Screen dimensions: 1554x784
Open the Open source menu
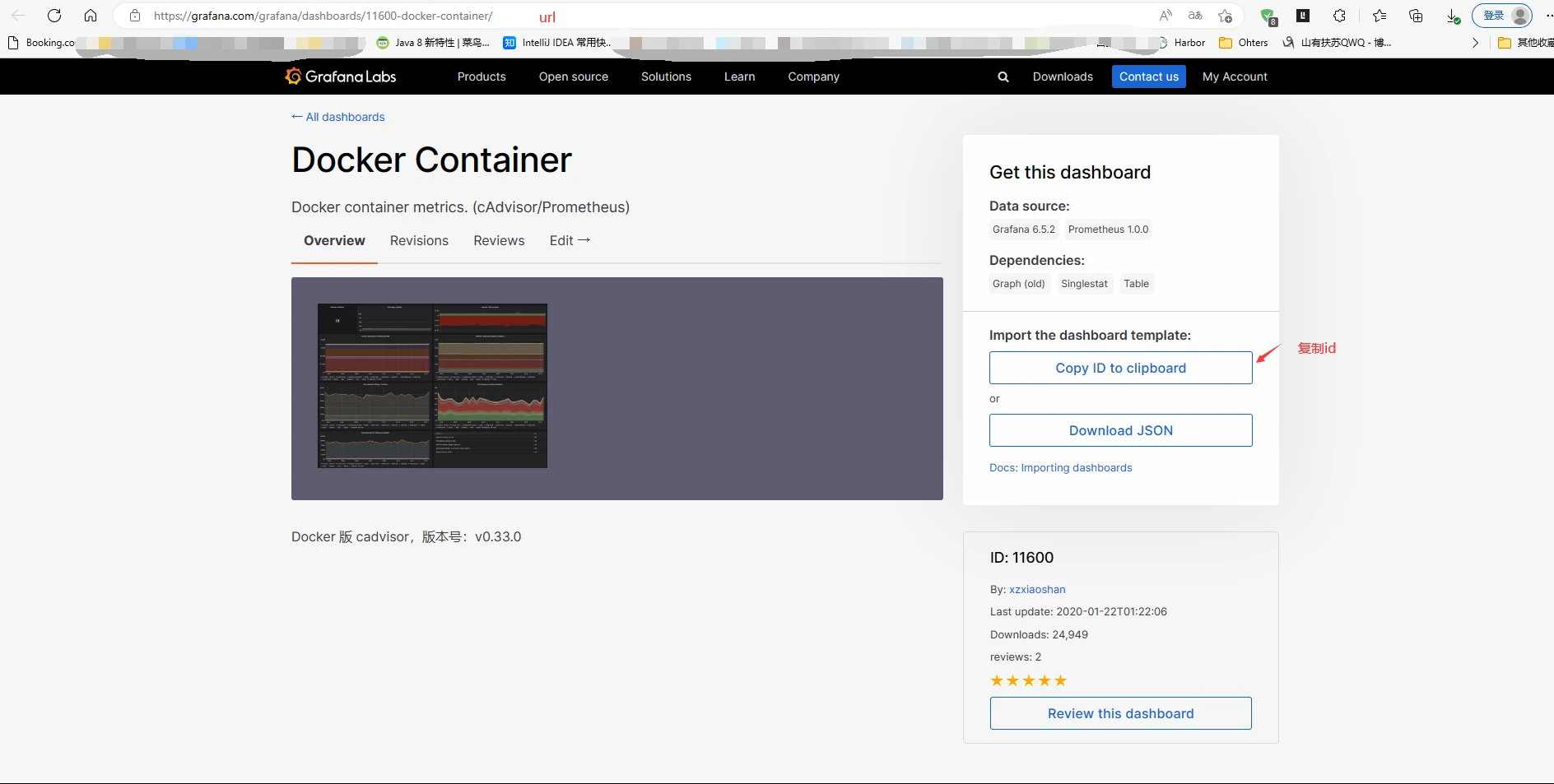coord(574,77)
